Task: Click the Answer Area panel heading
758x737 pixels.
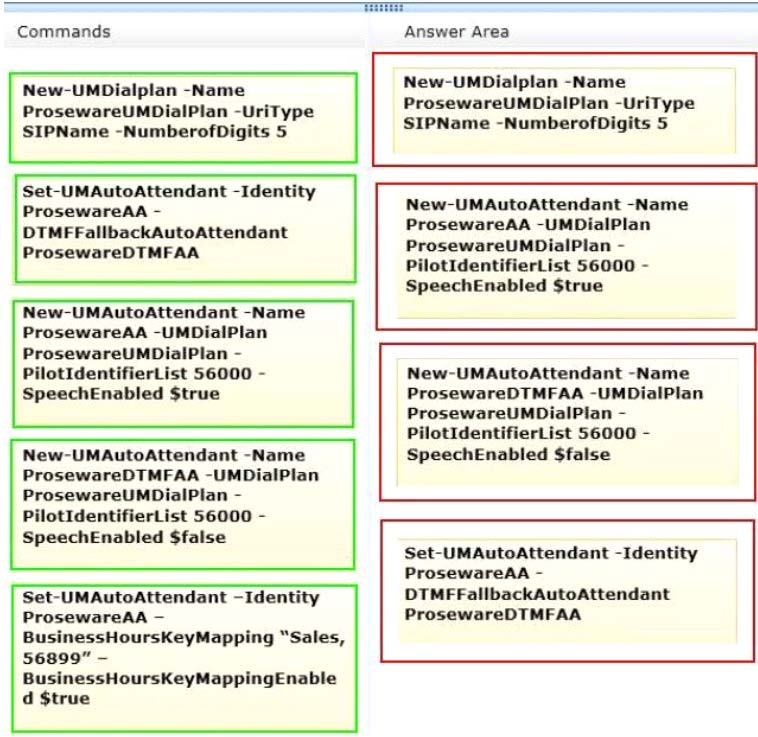Action: [x=457, y=32]
